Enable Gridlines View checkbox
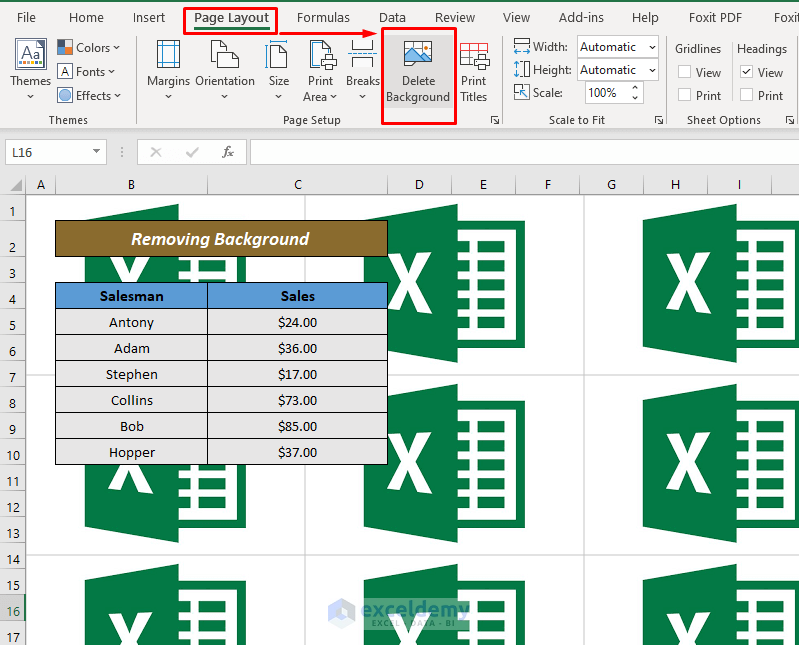 pos(684,72)
